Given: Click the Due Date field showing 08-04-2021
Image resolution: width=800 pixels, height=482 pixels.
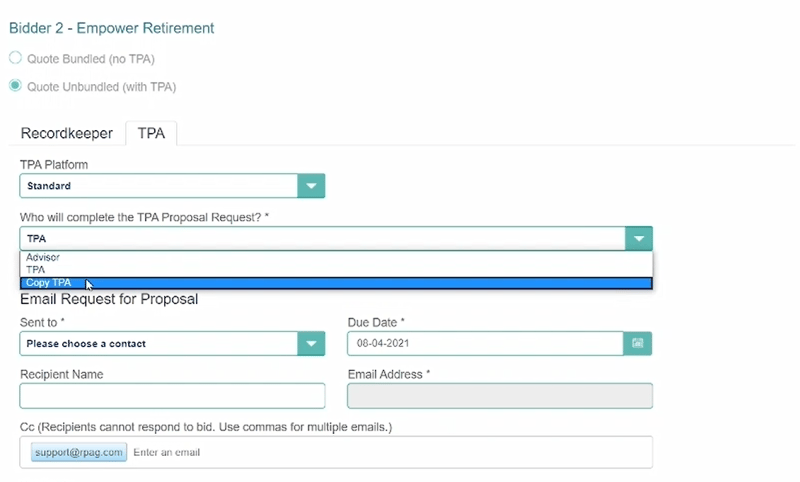Looking at the screenshot, I should (485, 343).
